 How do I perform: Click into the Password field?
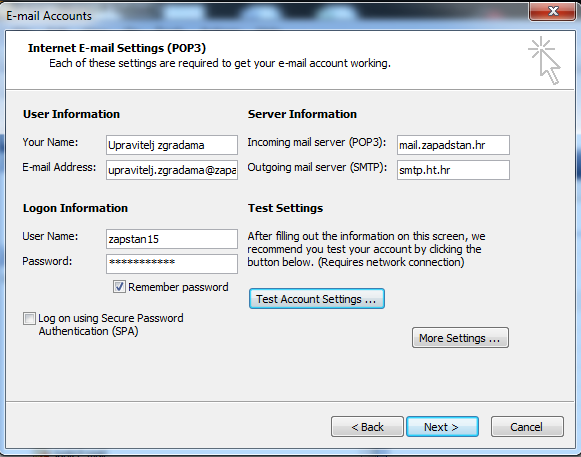coord(172,264)
